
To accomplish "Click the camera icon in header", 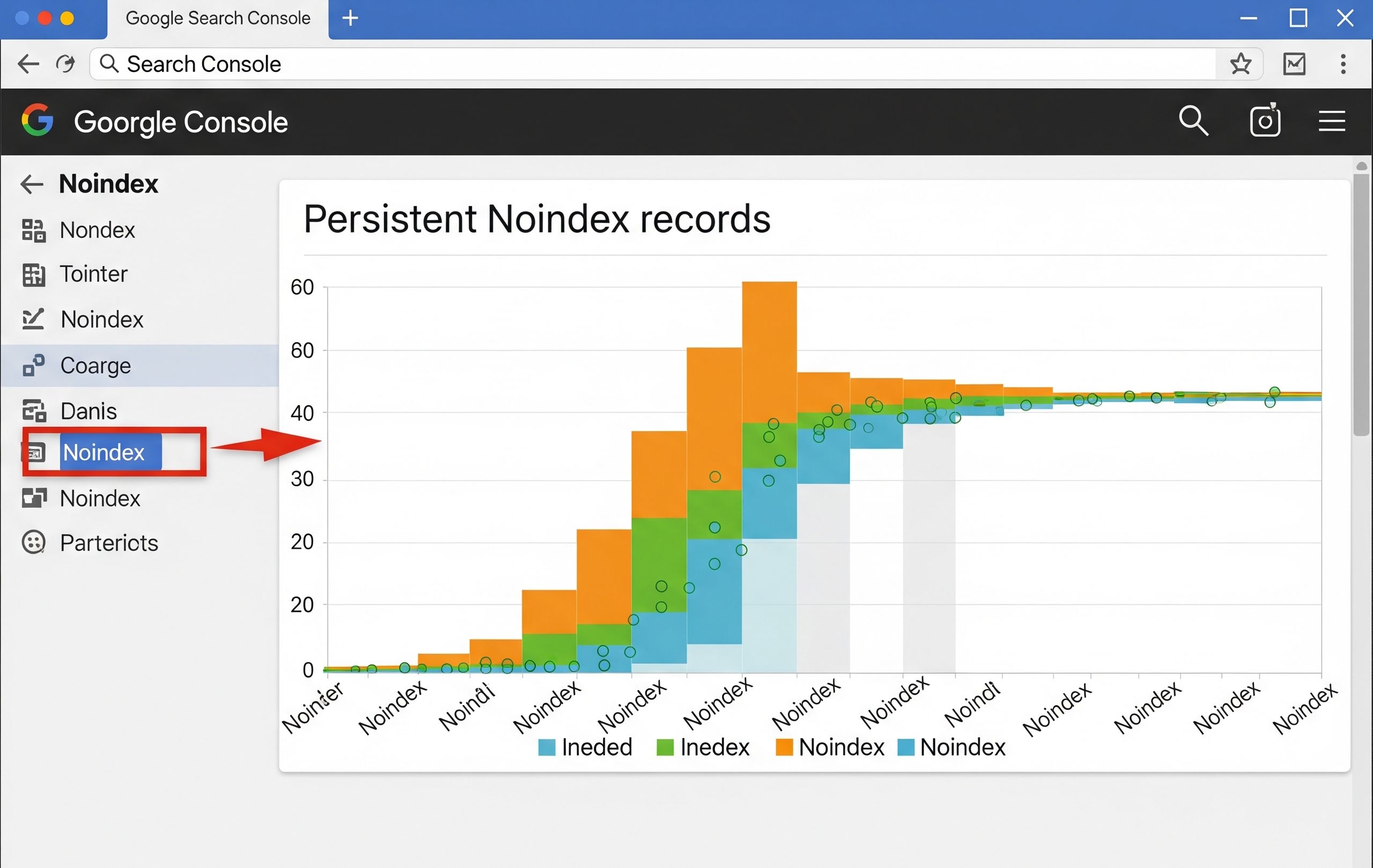I will point(1265,120).
